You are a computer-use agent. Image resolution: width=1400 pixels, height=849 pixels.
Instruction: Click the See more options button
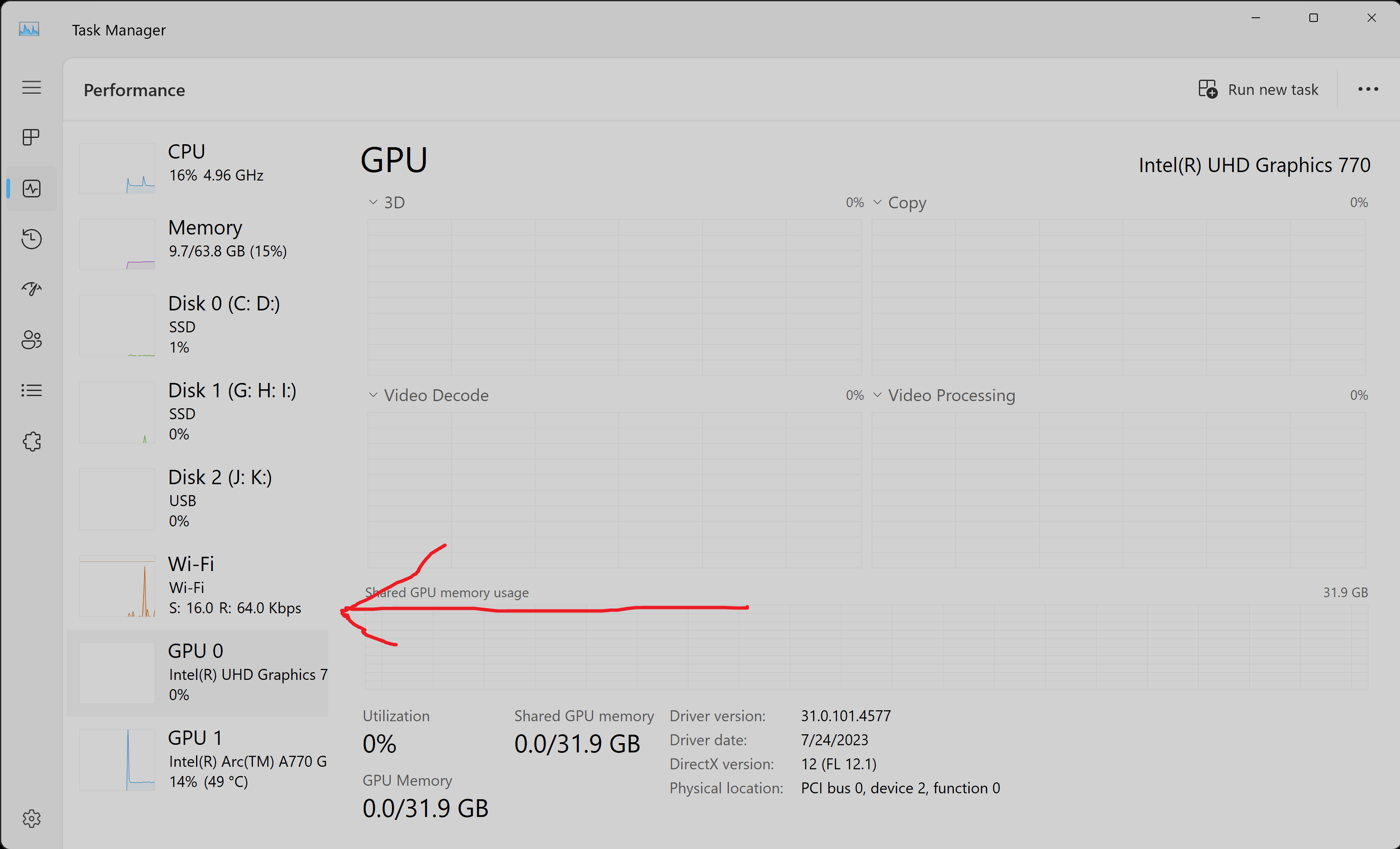(1368, 89)
